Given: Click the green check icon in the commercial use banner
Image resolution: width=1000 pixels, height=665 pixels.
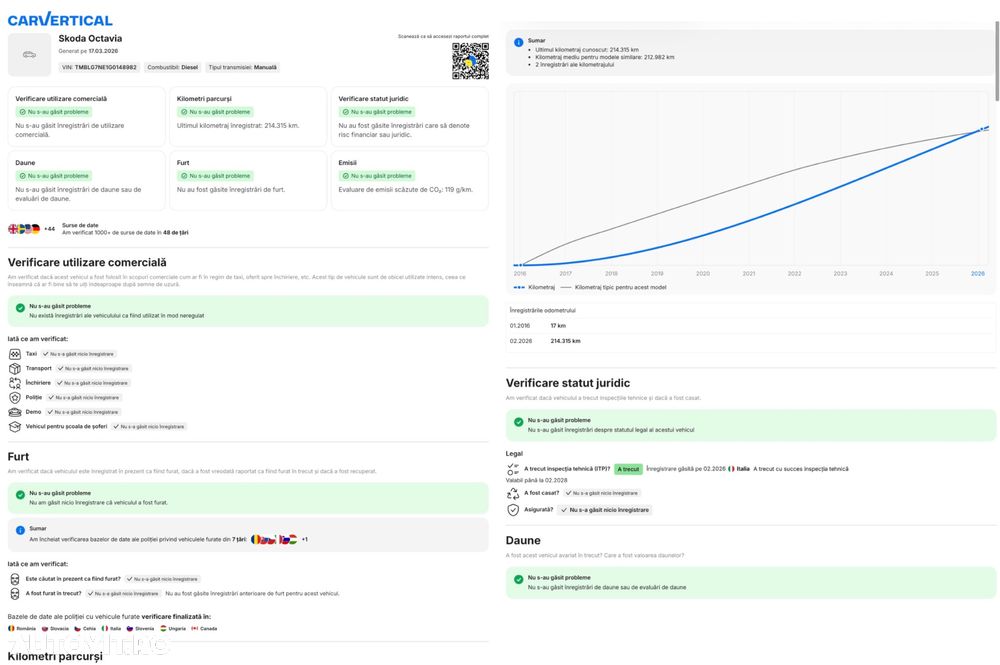Looking at the screenshot, I should [x=20, y=307].
